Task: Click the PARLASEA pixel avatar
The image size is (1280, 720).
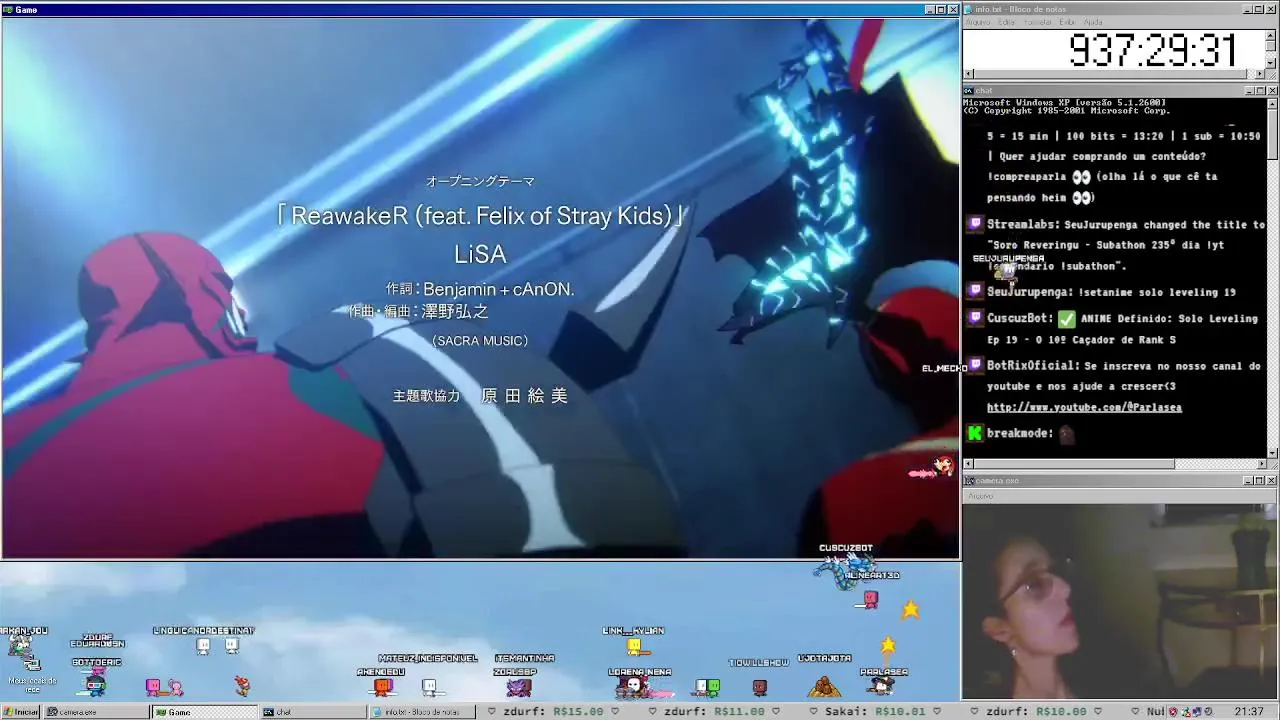Action: pyautogui.click(x=881, y=685)
